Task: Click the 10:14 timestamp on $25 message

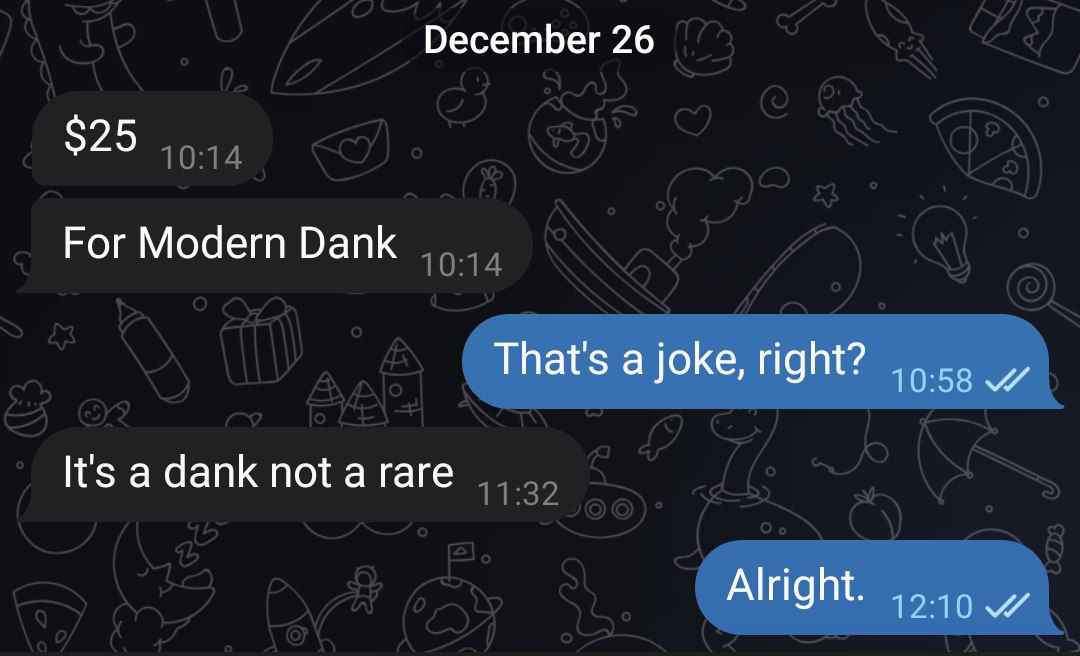Action: coord(201,158)
